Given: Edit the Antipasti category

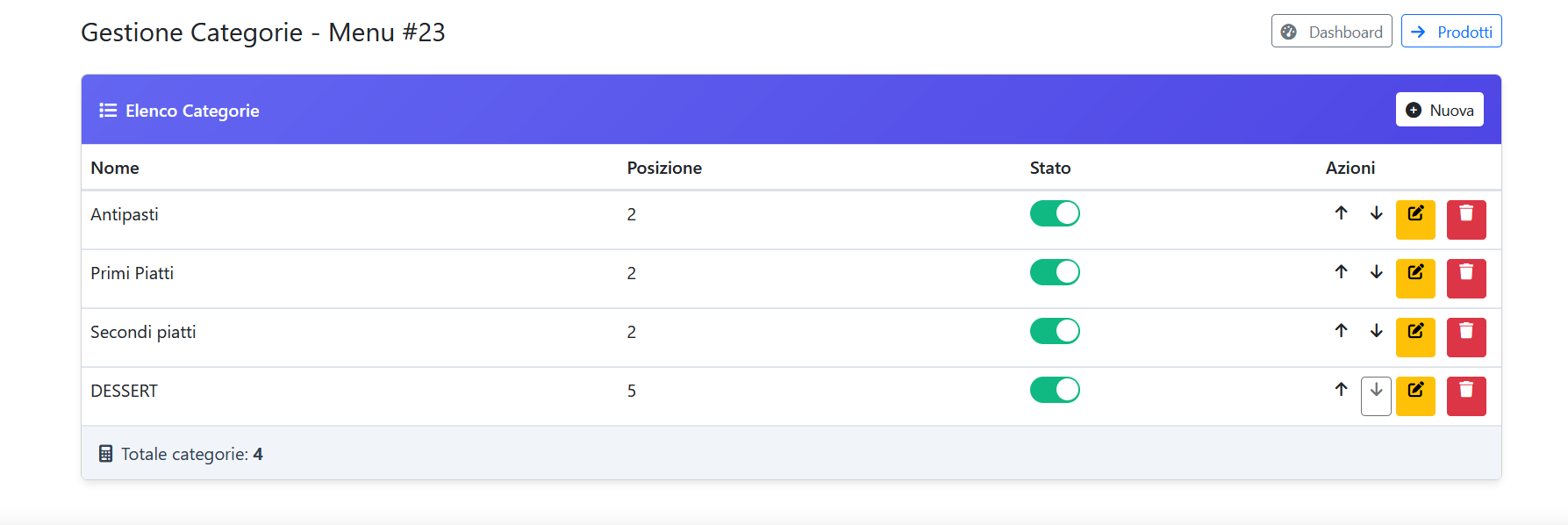Looking at the screenshot, I should 1415,219.
